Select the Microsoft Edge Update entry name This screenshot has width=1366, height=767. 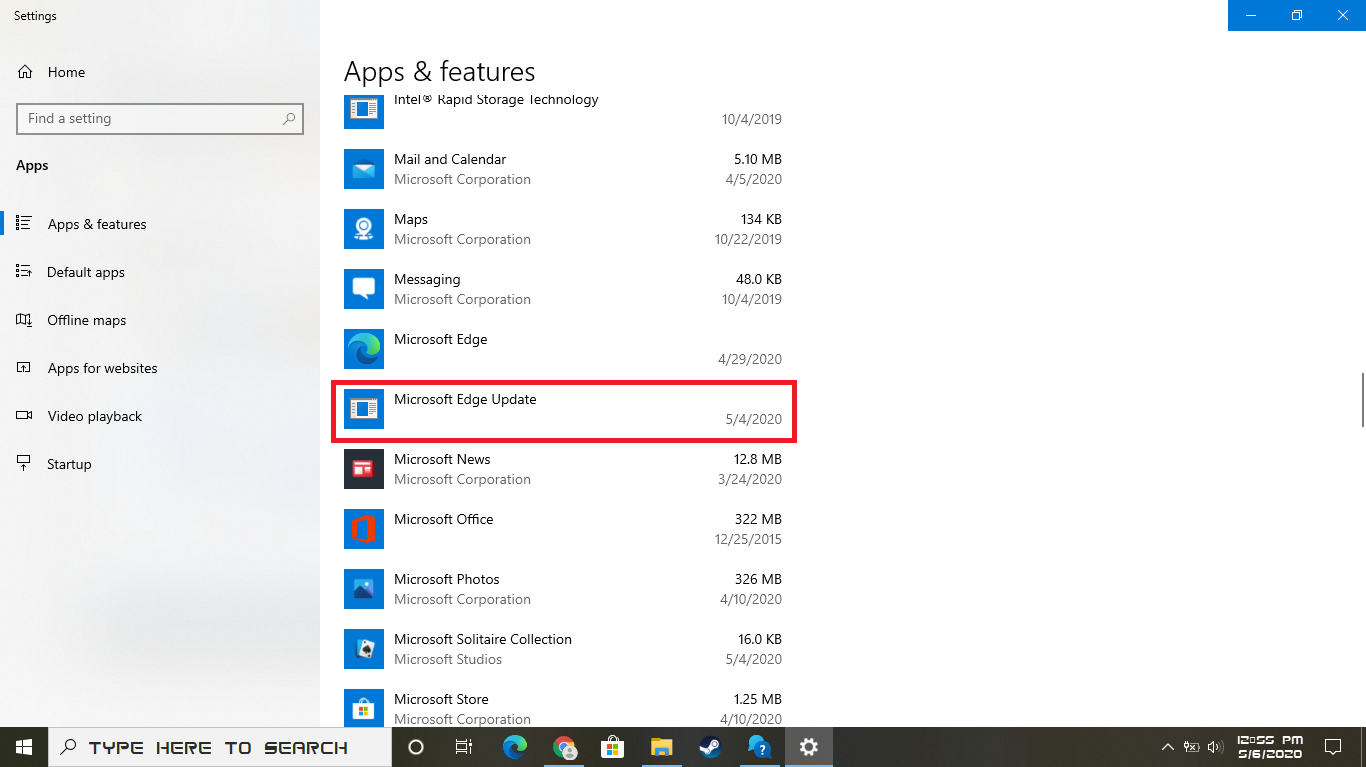click(465, 399)
